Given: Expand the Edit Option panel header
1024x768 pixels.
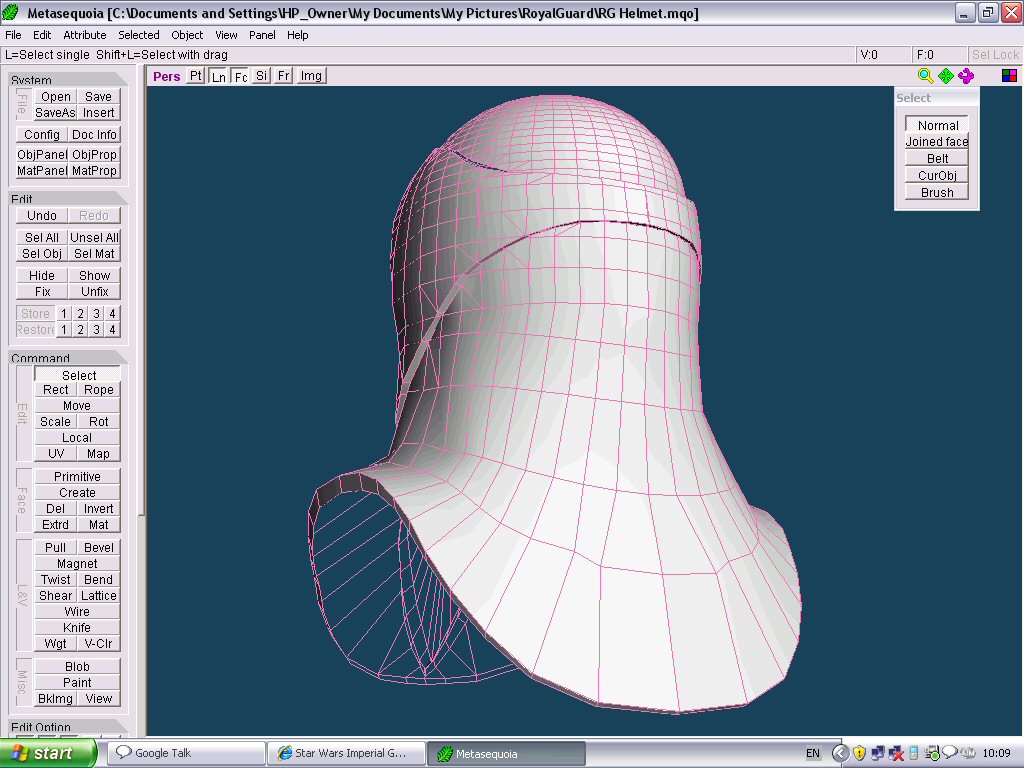Looking at the screenshot, I should [x=68, y=726].
